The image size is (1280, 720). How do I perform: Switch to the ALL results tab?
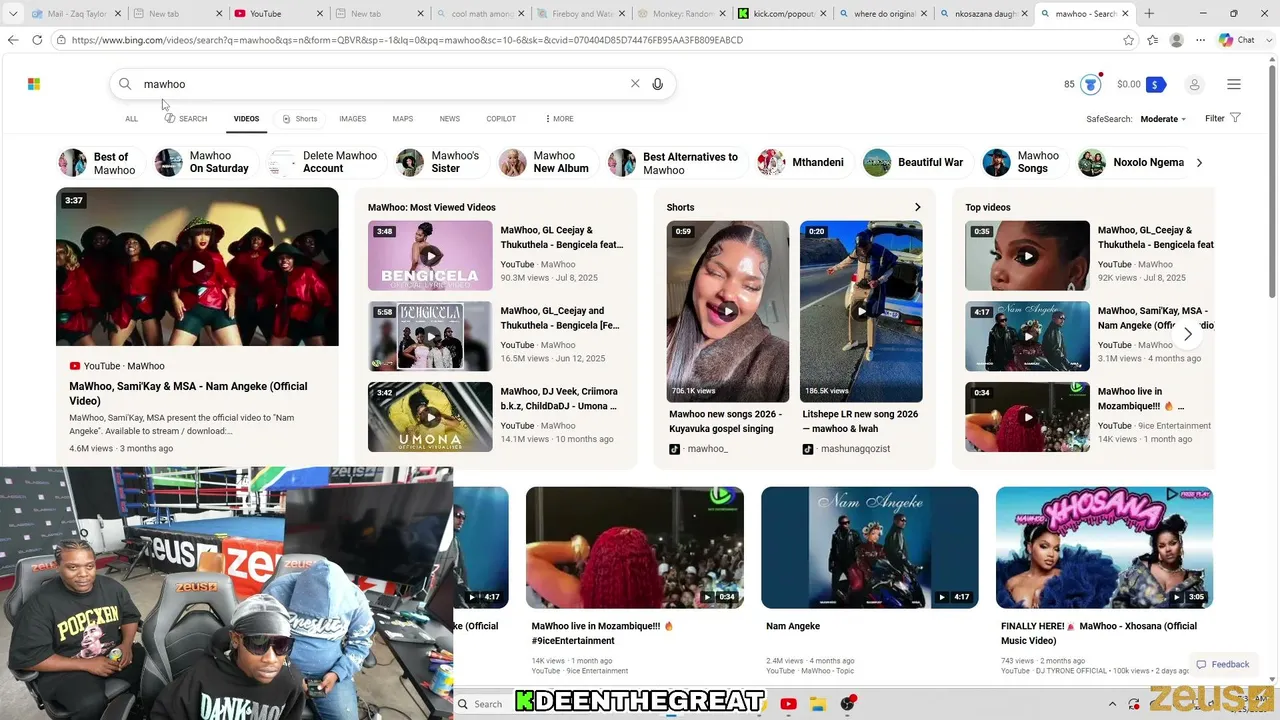(131, 119)
